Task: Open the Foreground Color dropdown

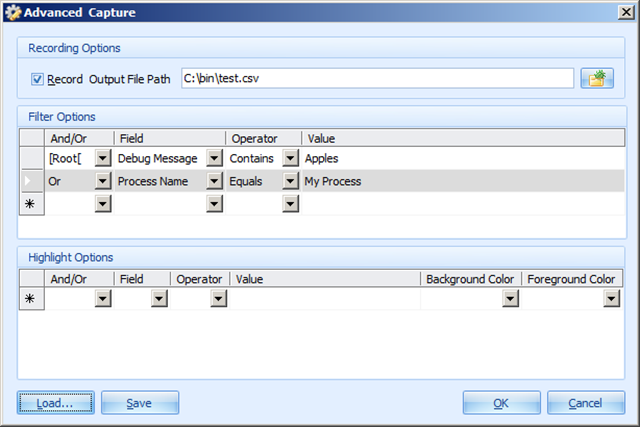Action: (x=611, y=298)
